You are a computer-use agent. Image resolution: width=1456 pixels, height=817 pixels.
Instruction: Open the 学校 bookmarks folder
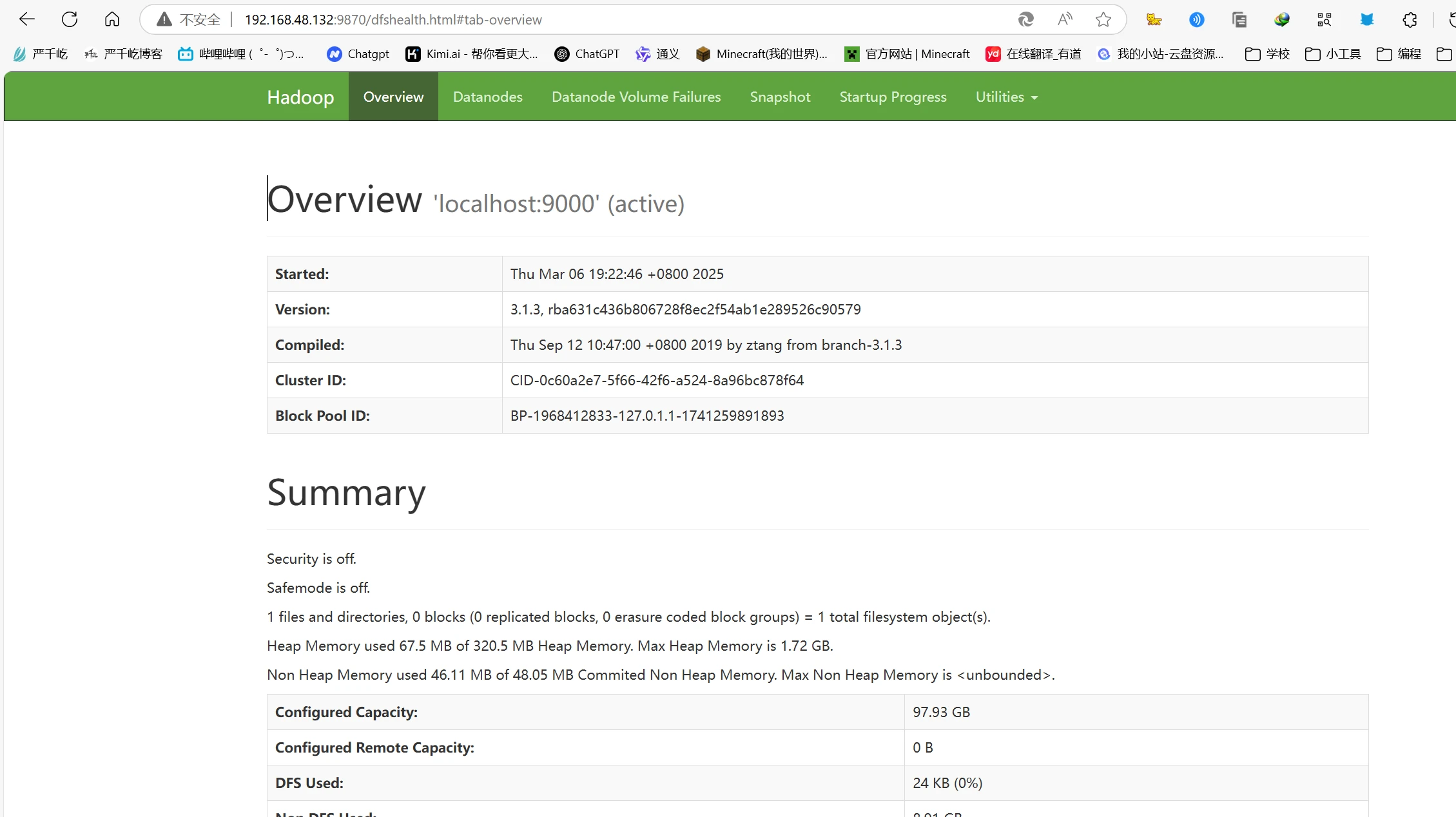1267,54
